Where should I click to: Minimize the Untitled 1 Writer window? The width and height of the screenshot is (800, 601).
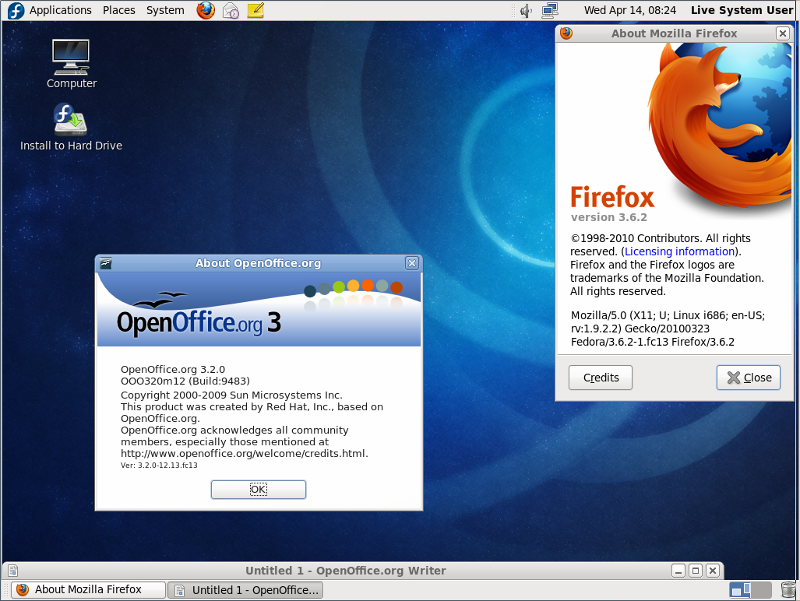pos(678,570)
